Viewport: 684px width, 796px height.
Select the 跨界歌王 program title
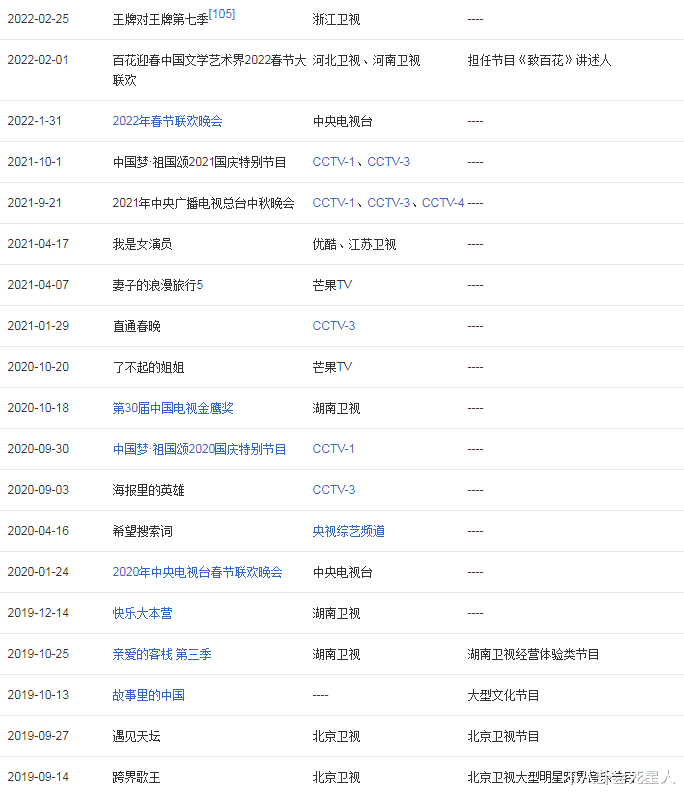point(136,777)
